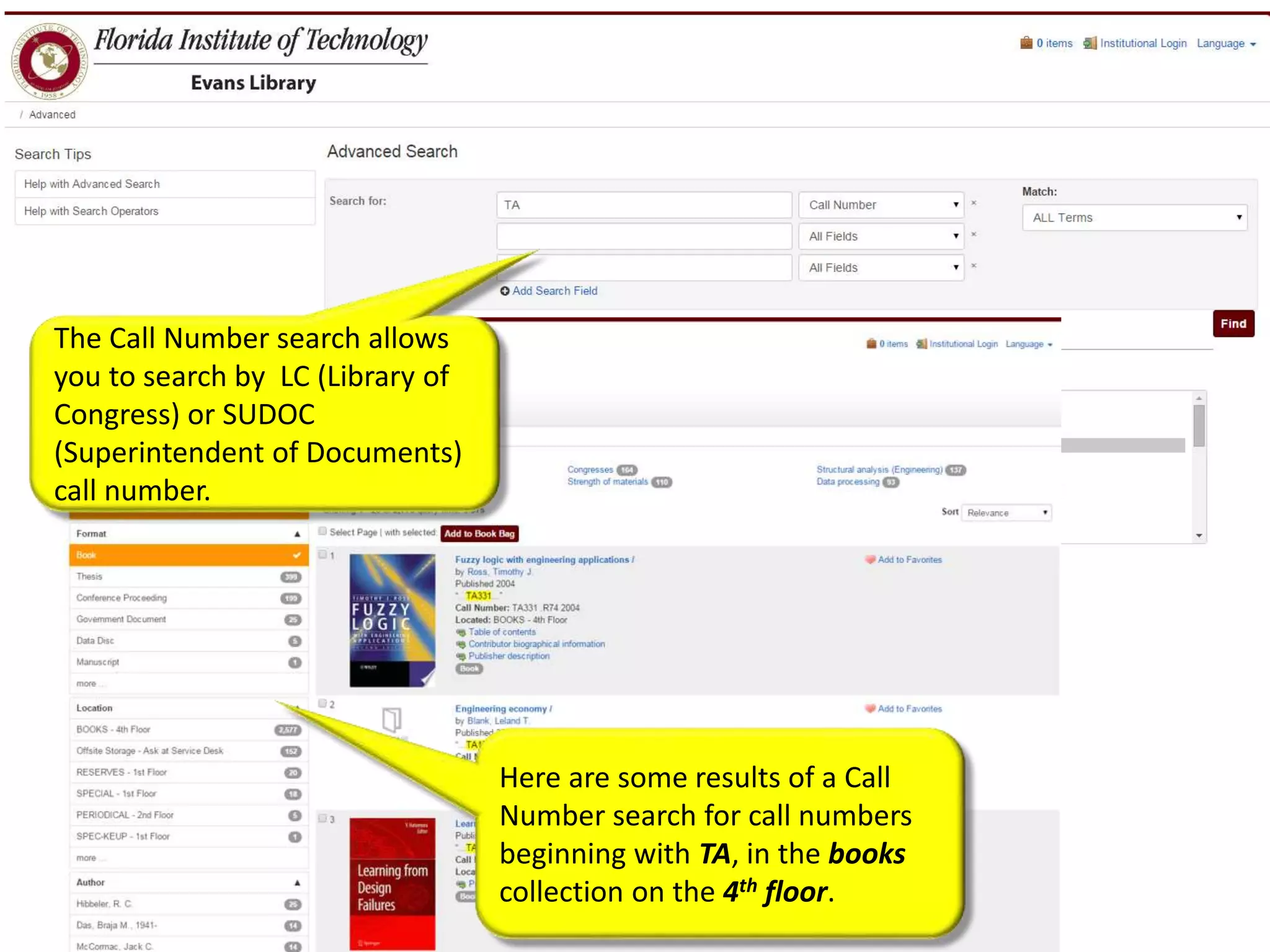Viewport: 1270px width, 952px height.
Task: Open the Engineering economy title link
Action: [x=503, y=708]
